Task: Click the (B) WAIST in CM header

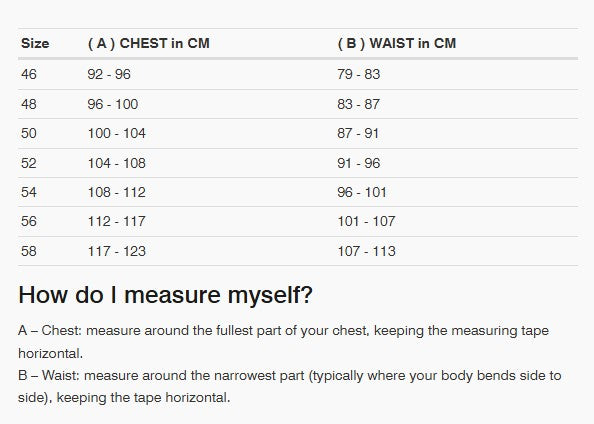Action: click(x=397, y=43)
